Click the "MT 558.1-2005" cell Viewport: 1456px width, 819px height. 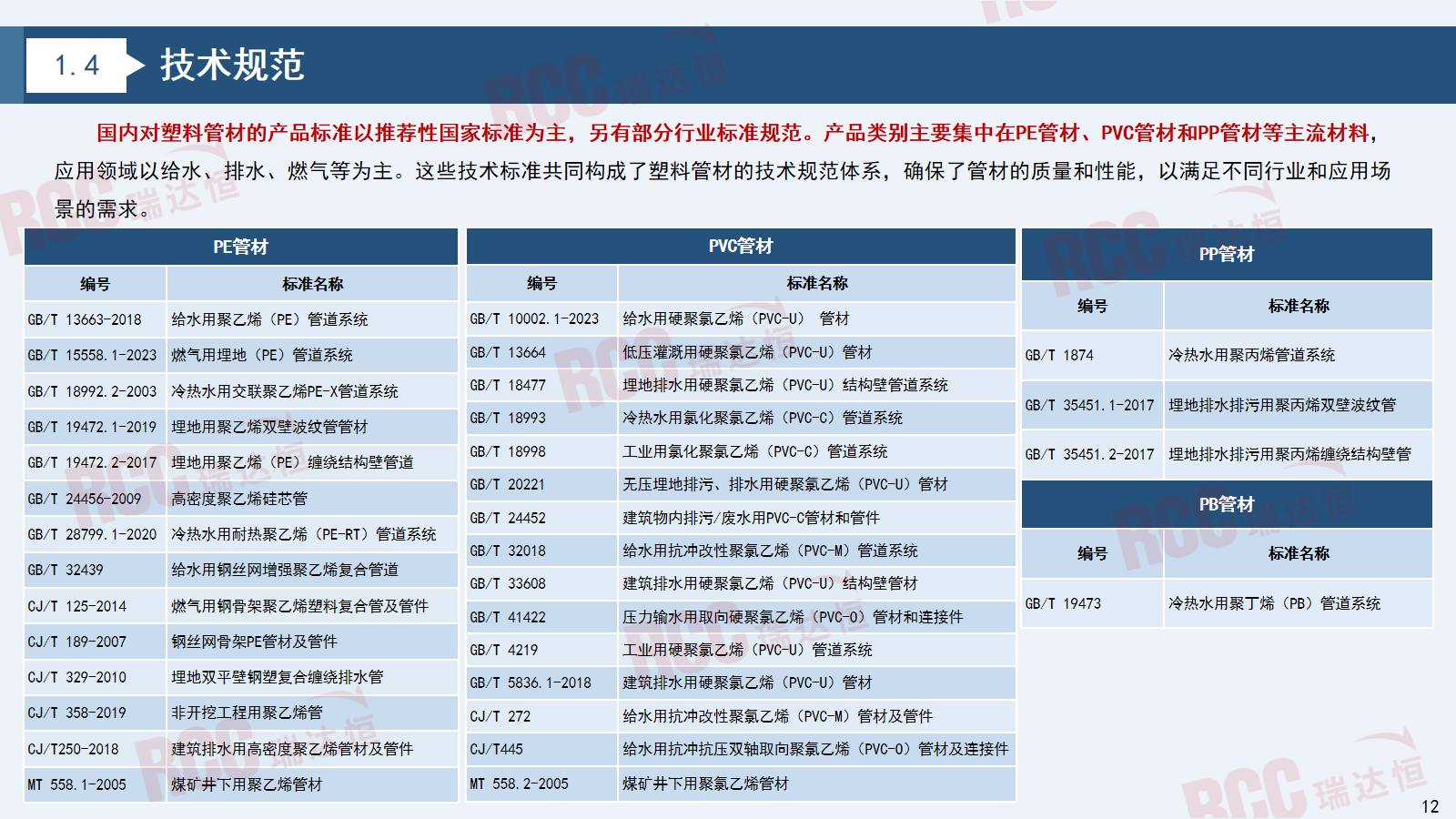tap(77, 784)
